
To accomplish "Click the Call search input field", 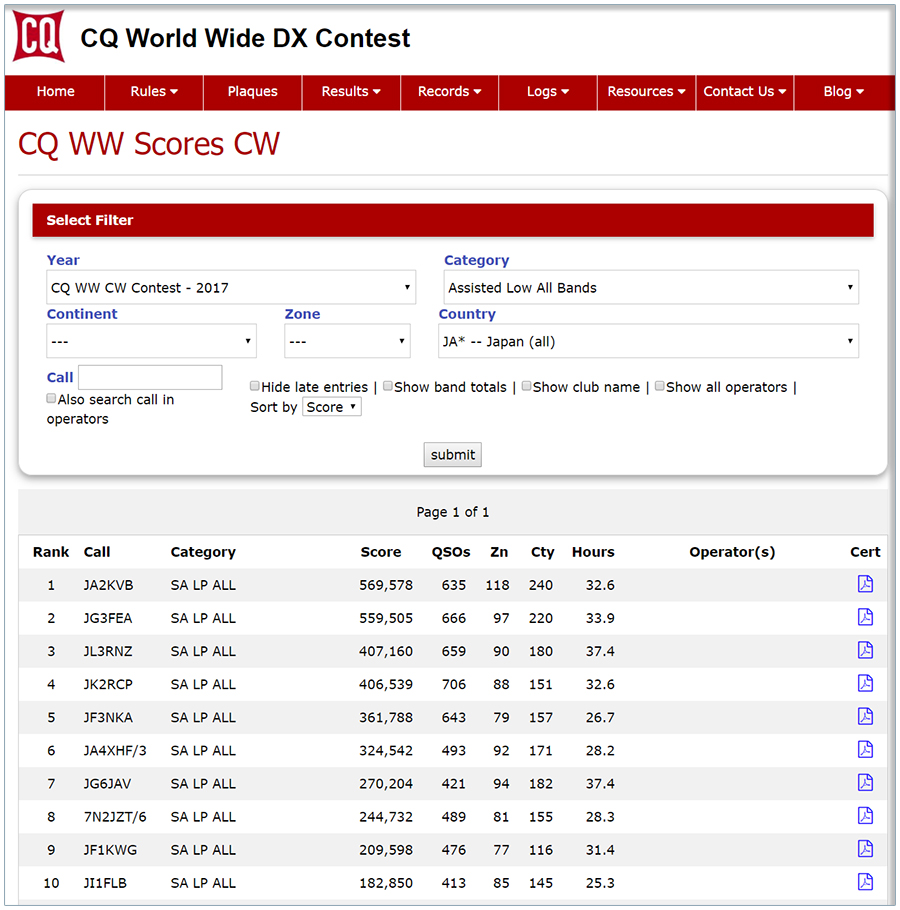I will pyautogui.click(x=150, y=378).
